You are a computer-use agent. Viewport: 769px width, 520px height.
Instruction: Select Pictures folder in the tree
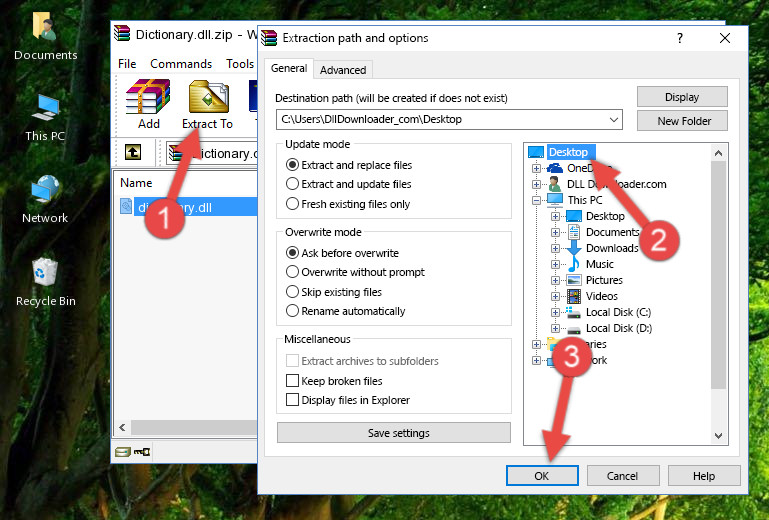tap(604, 280)
